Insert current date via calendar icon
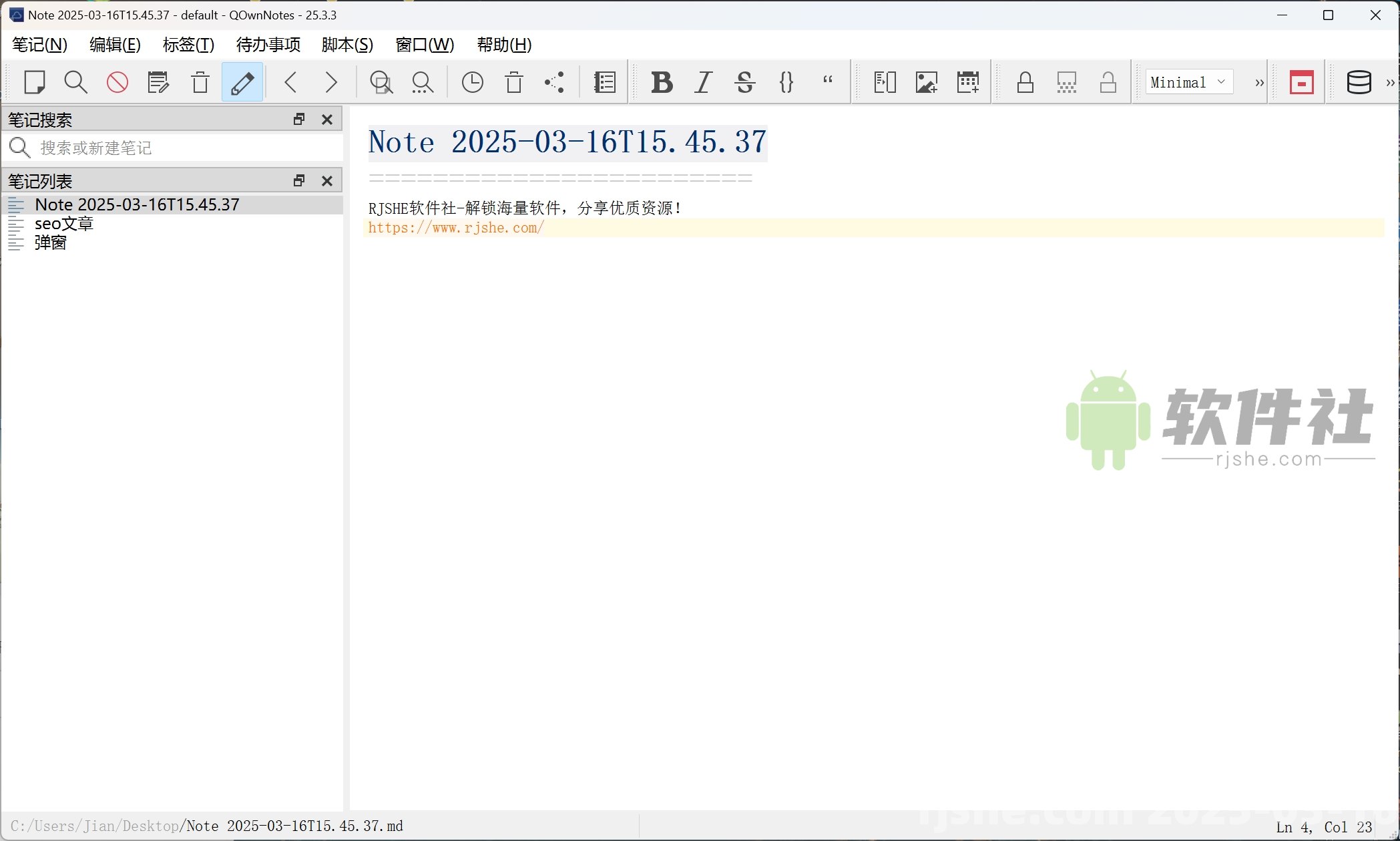The image size is (1400, 841). (968, 82)
